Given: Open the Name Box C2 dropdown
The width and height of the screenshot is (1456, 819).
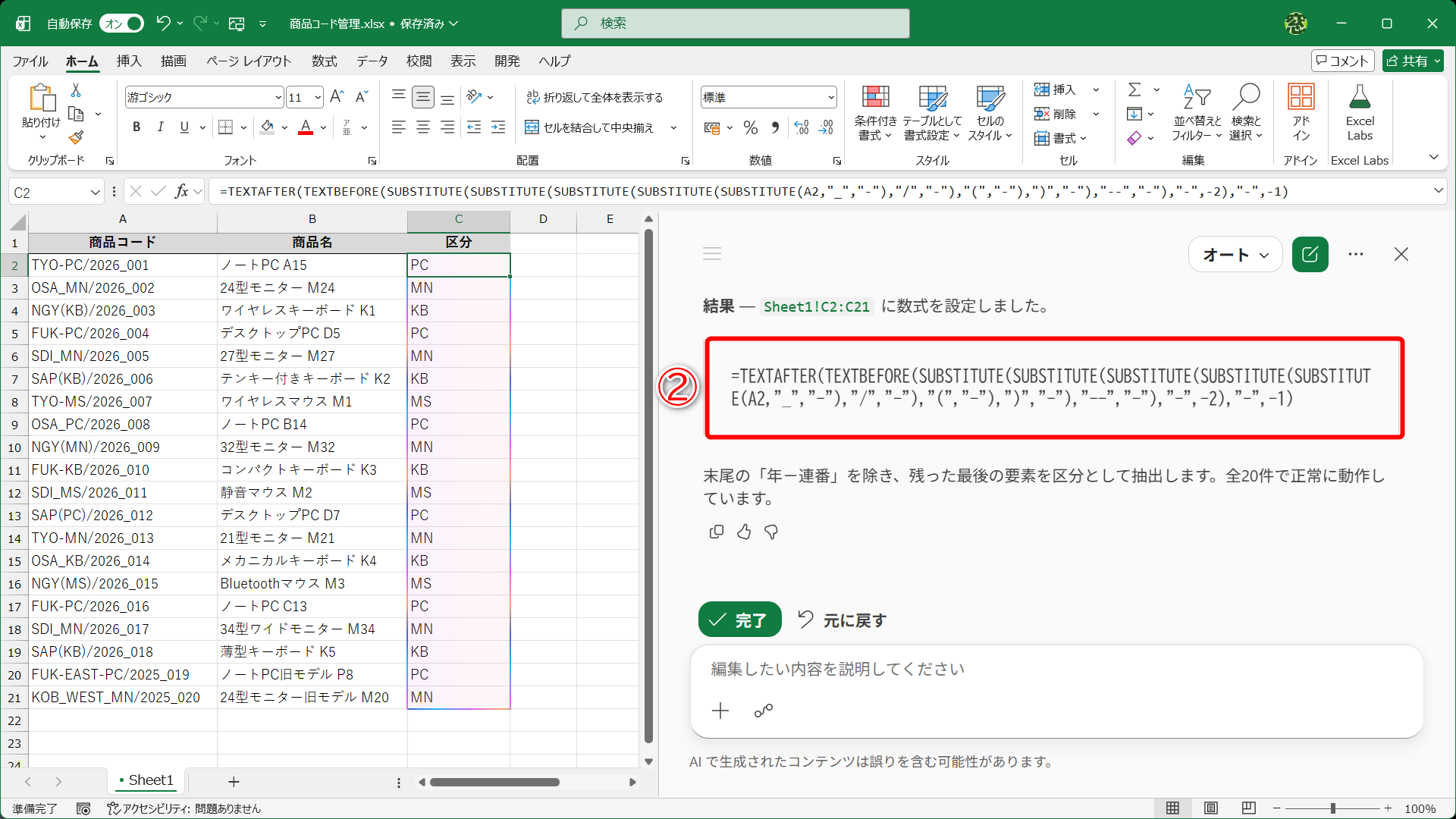Looking at the screenshot, I should 95,192.
